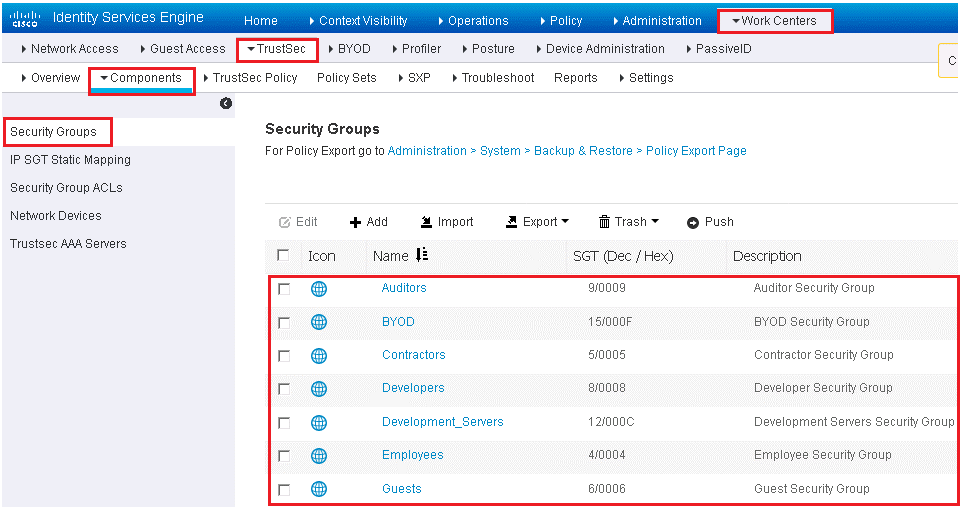Click the Cisco logo icon
Viewport: 964px width, 516px height.
(x=25, y=18)
